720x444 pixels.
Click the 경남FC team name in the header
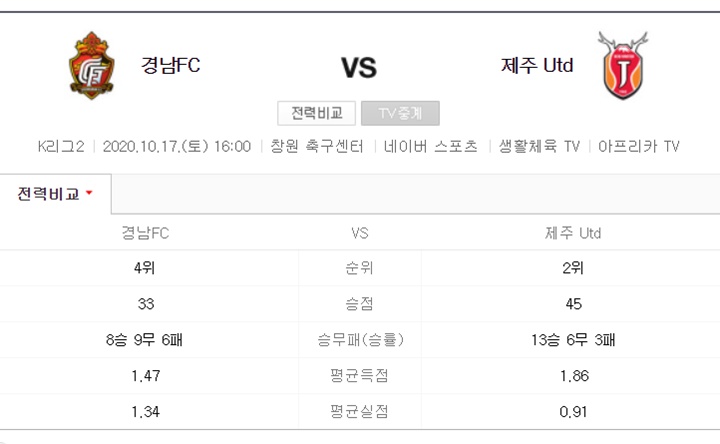tap(170, 65)
